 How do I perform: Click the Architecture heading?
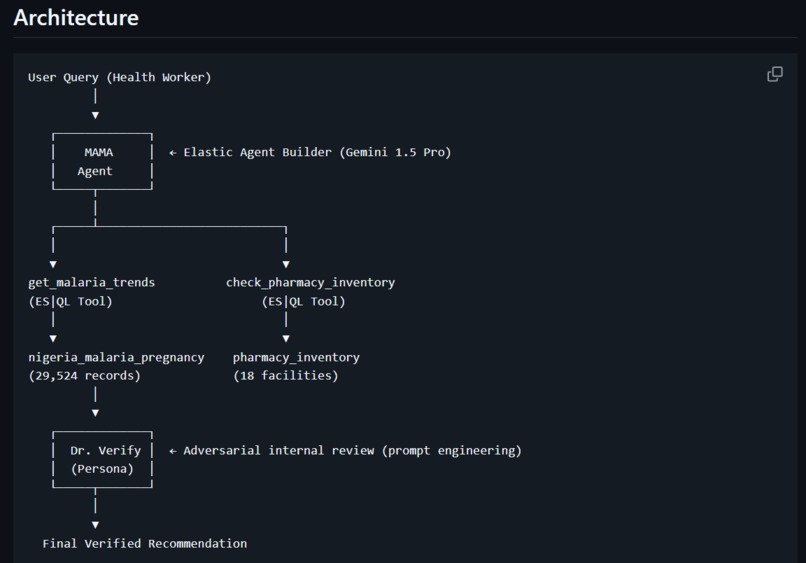(76, 18)
